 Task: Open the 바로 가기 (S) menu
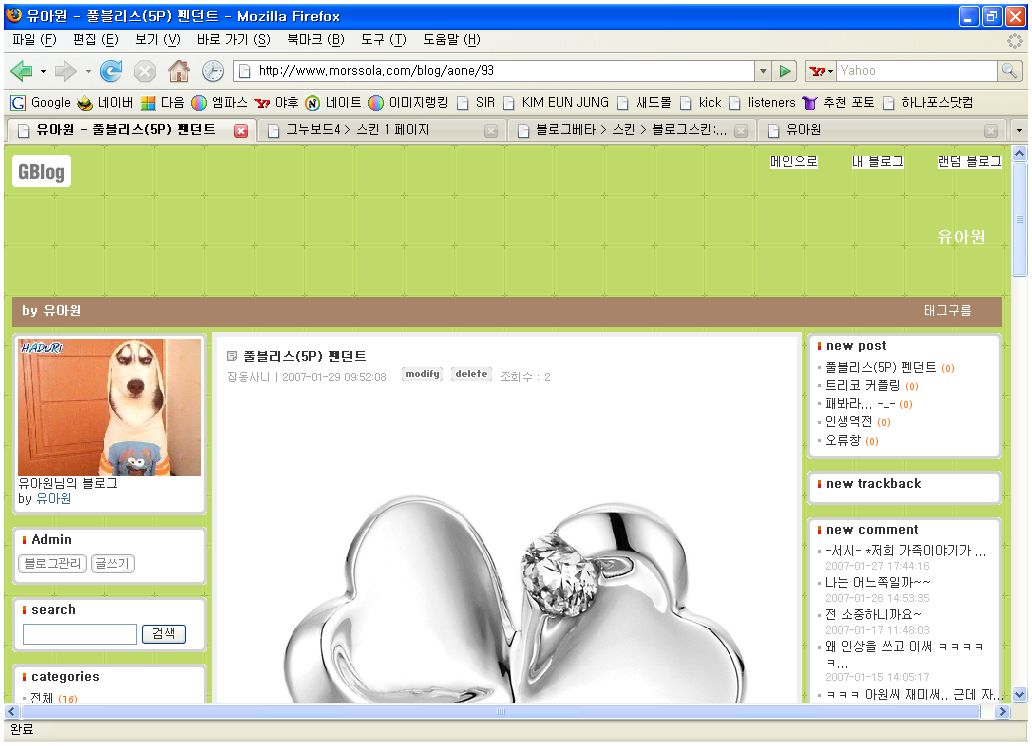[x=234, y=40]
